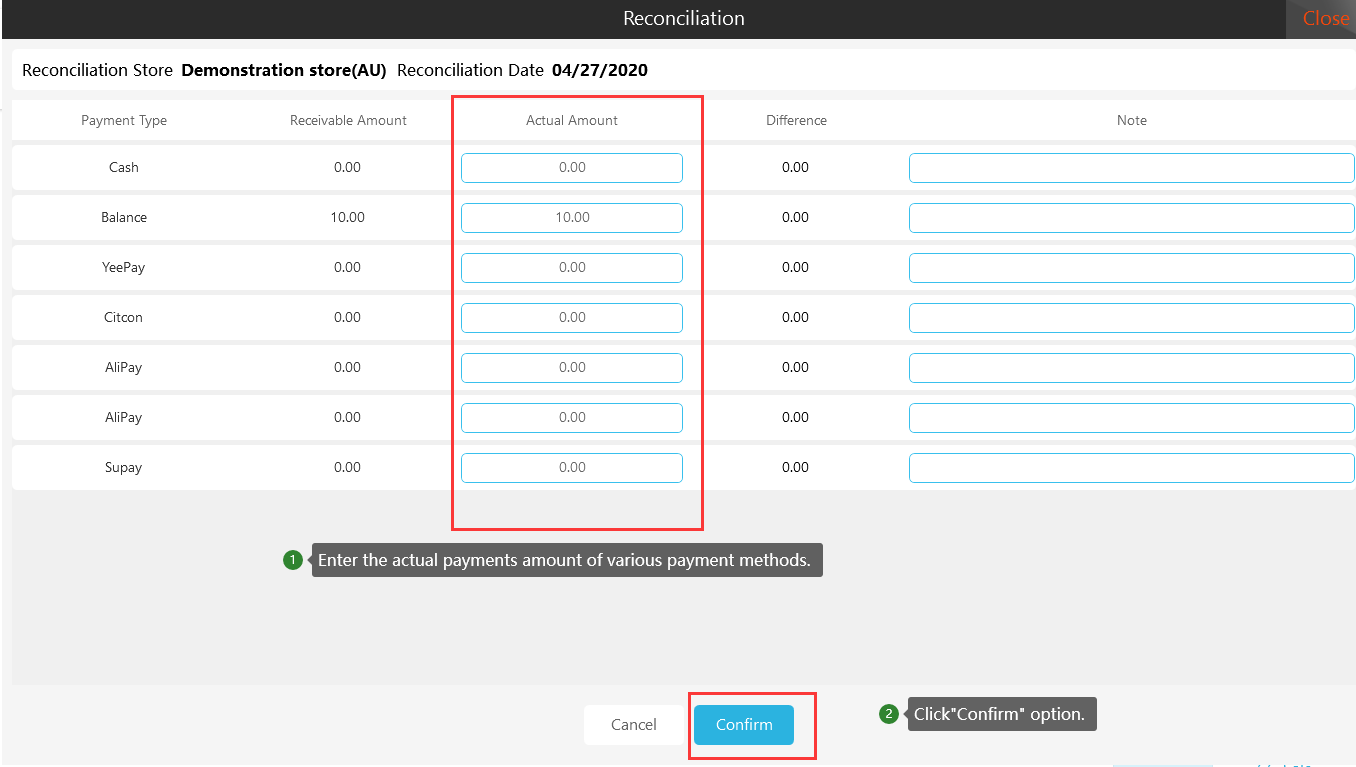Click the Citcon note text box

pyautogui.click(x=1131, y=318)
